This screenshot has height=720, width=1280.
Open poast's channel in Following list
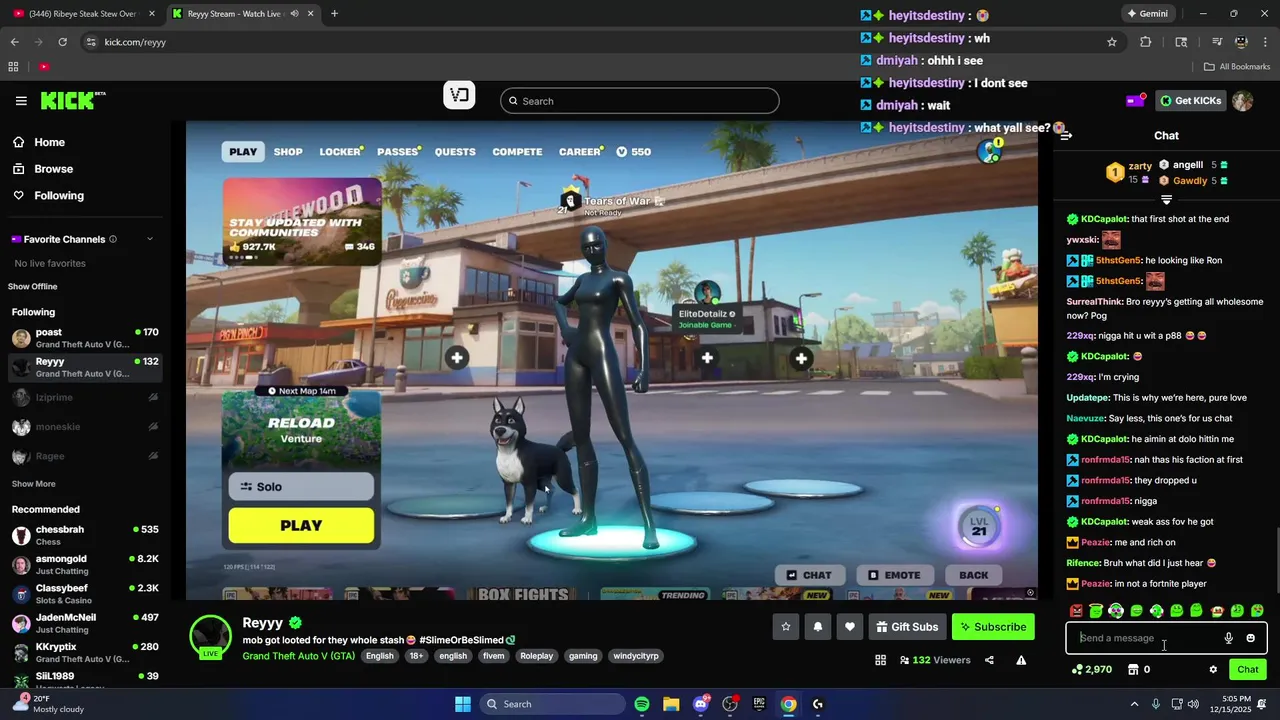coord(85,338)
